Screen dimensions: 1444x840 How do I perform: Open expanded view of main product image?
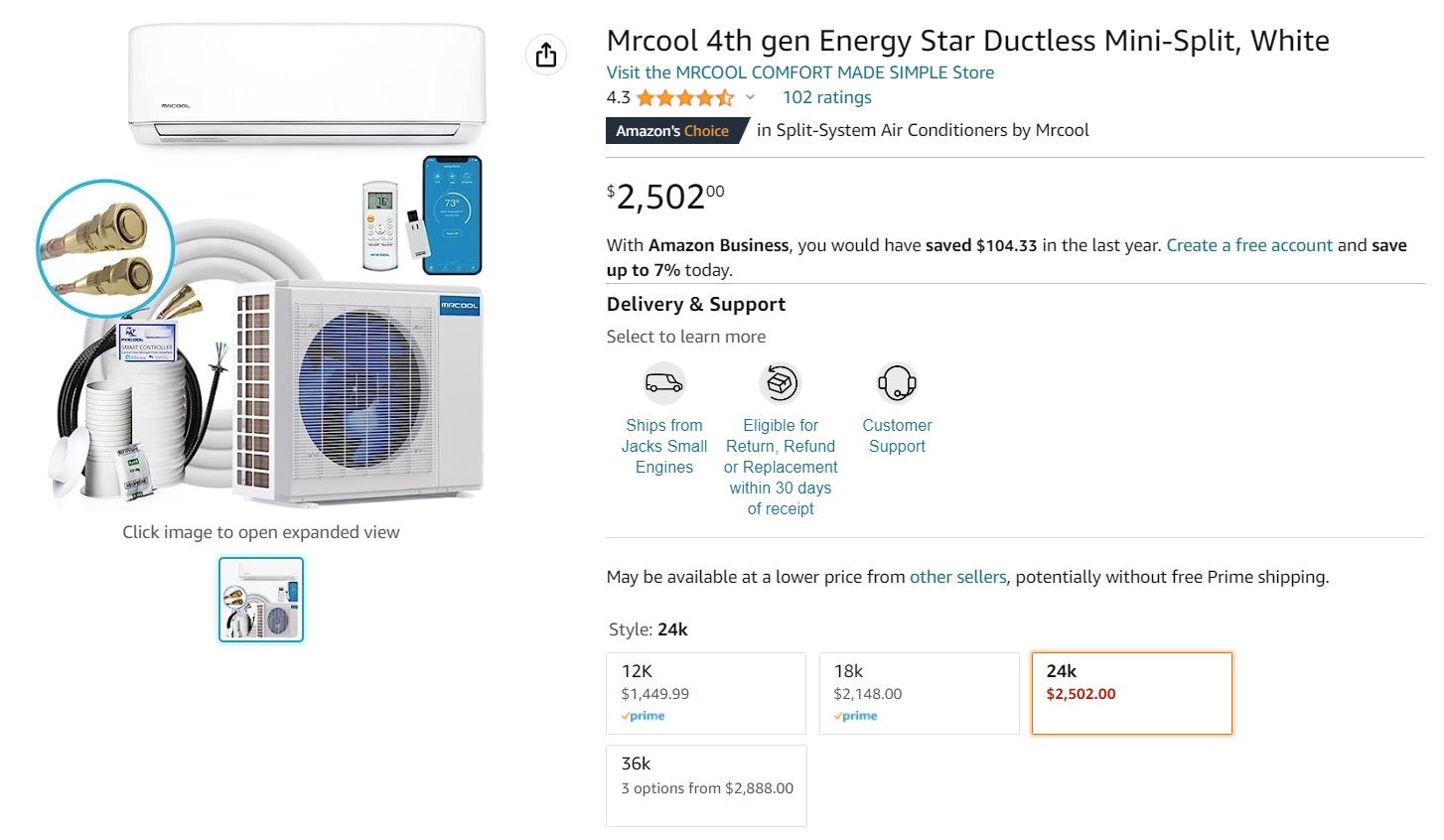tap(260, 268)
